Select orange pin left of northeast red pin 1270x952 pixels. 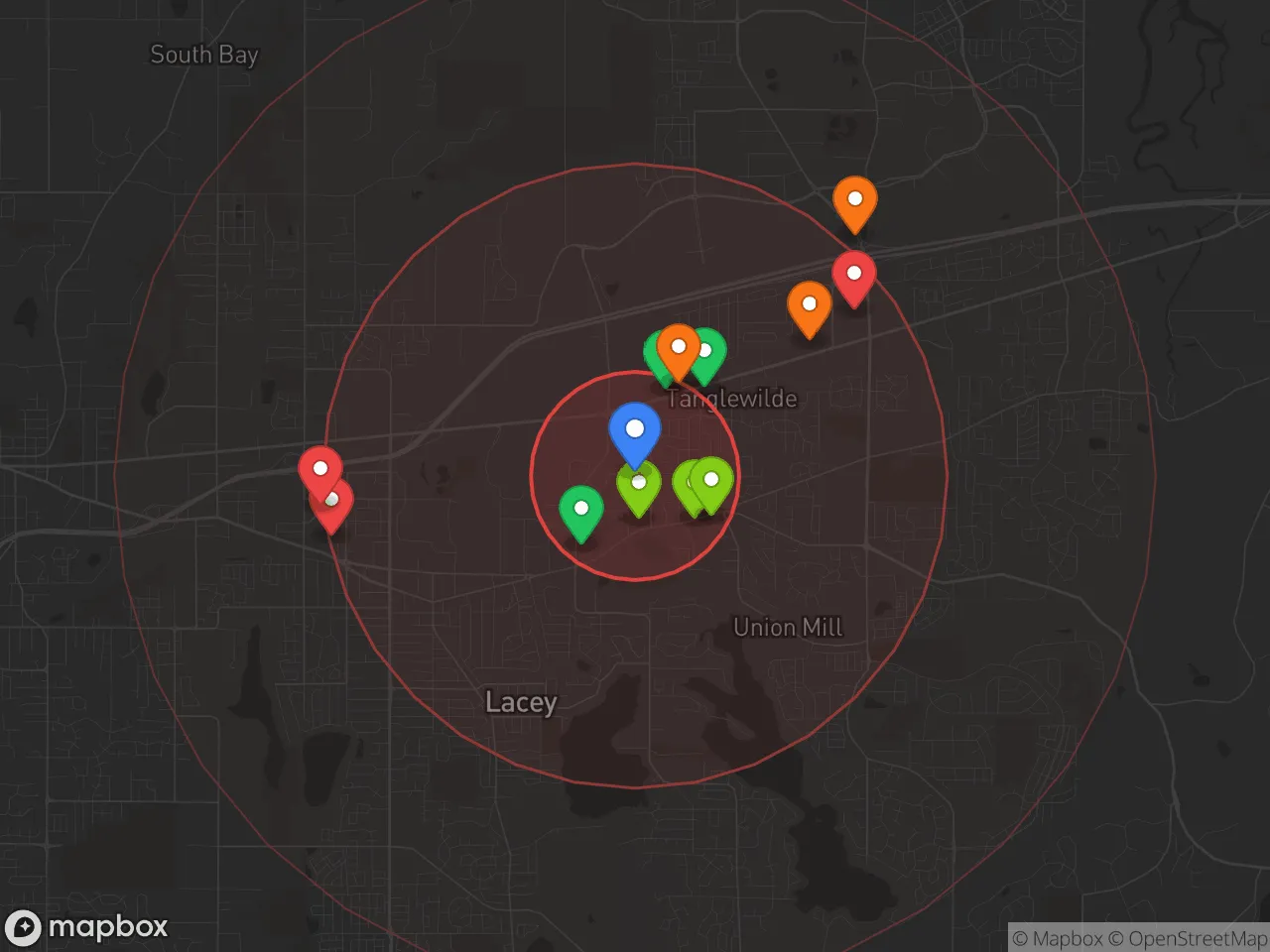809,305
